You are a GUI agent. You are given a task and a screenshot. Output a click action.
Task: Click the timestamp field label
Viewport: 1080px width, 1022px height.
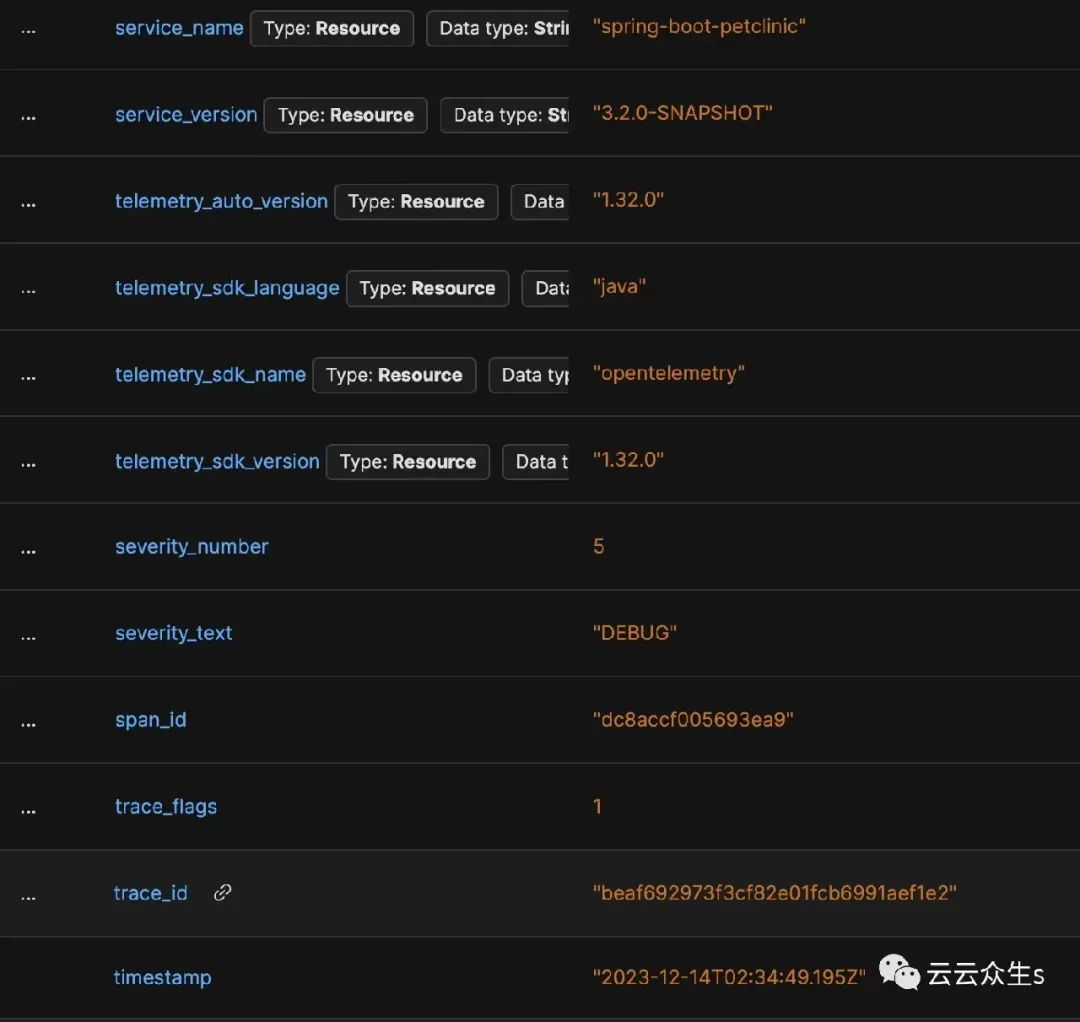[162, 978]
